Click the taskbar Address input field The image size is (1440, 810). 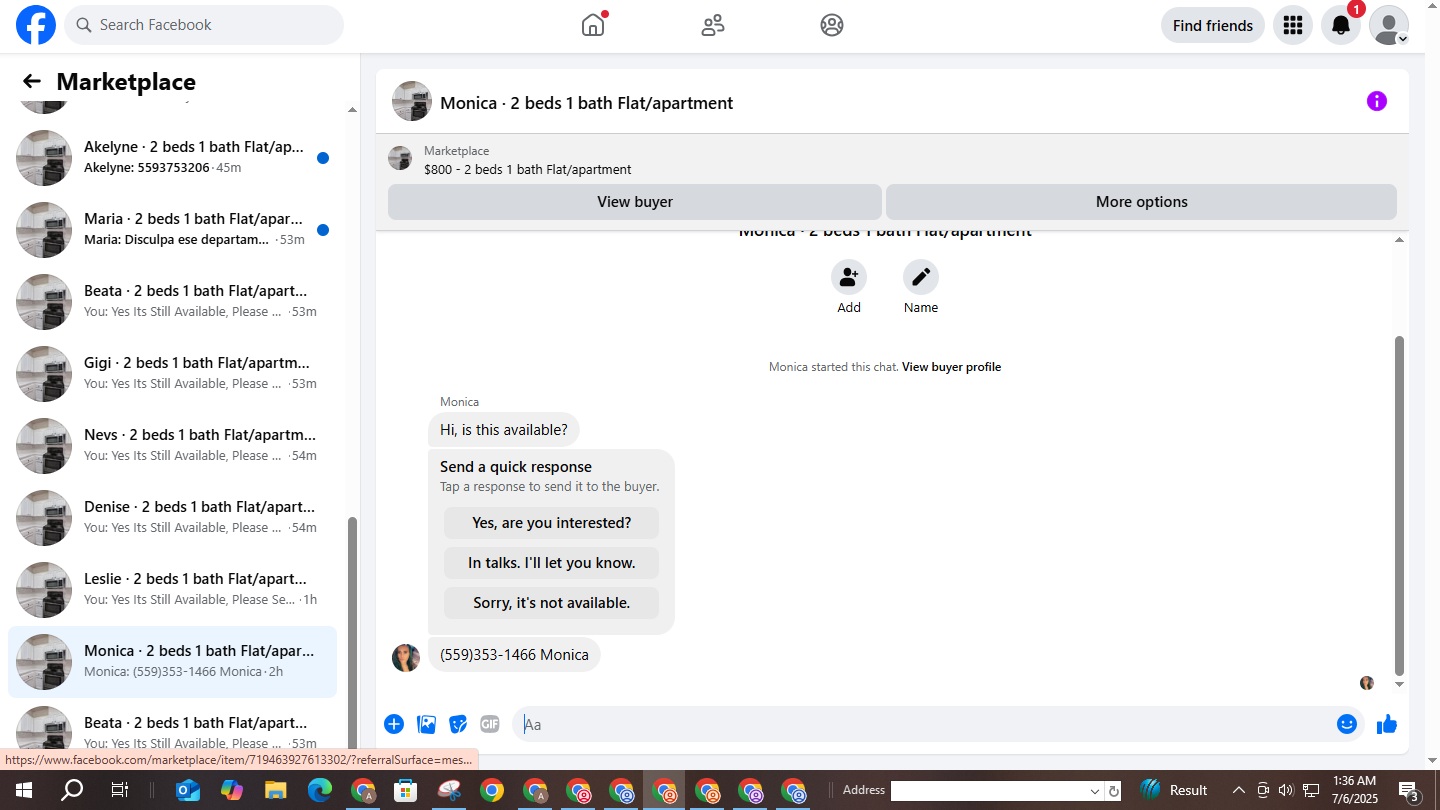(x=988, y=791)
